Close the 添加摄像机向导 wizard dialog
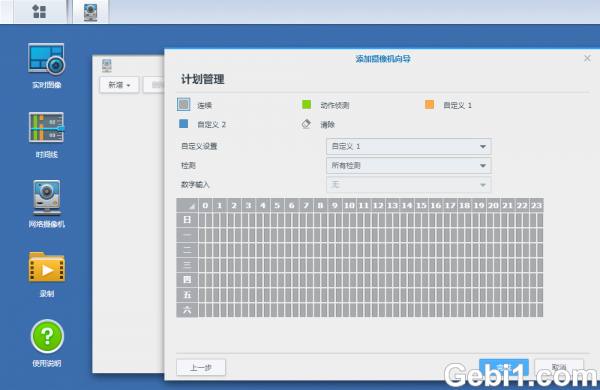 (x=587, y=58)
